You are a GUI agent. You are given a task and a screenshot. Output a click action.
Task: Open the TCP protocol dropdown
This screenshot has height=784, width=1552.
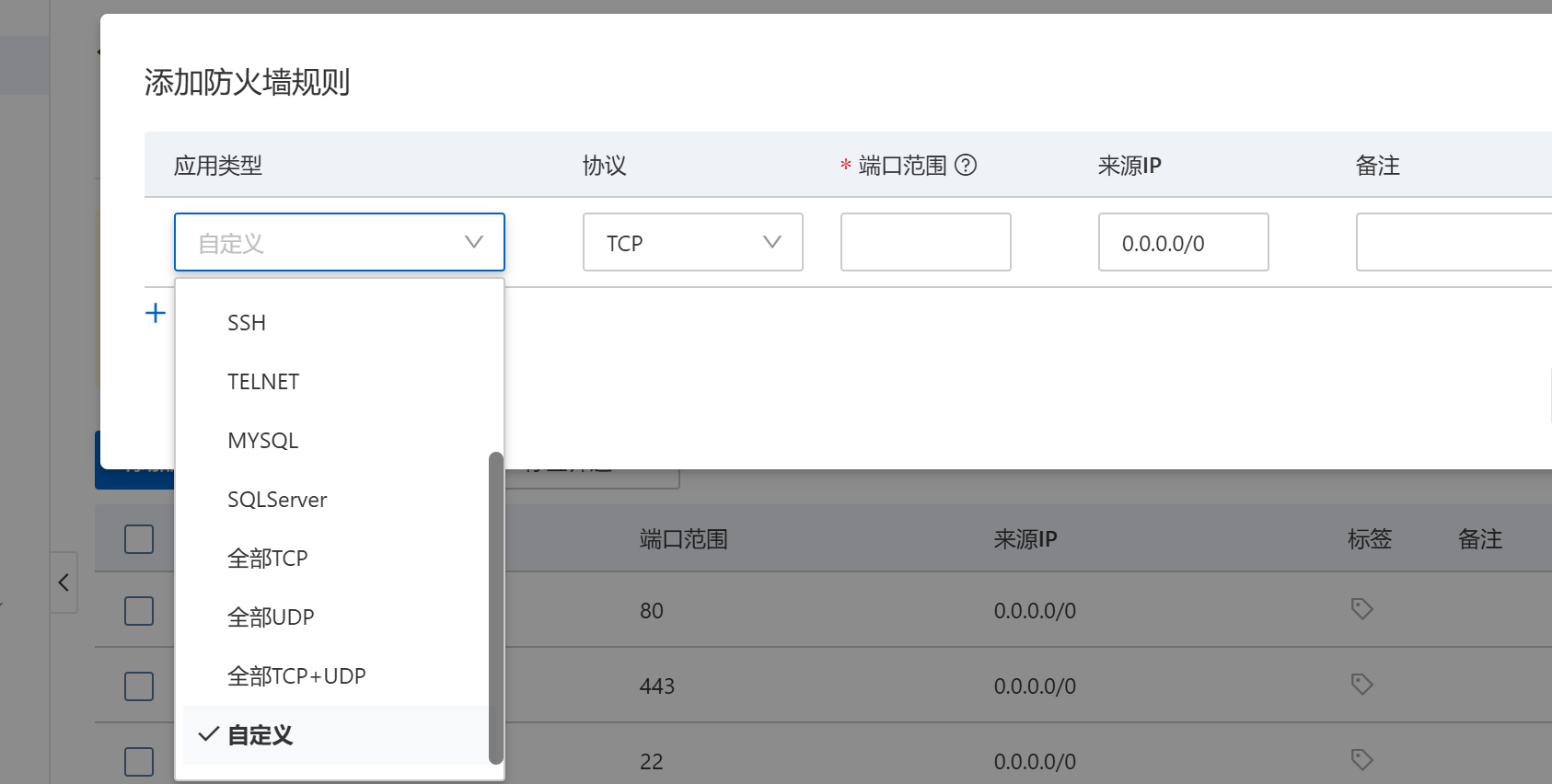(693, 242)
